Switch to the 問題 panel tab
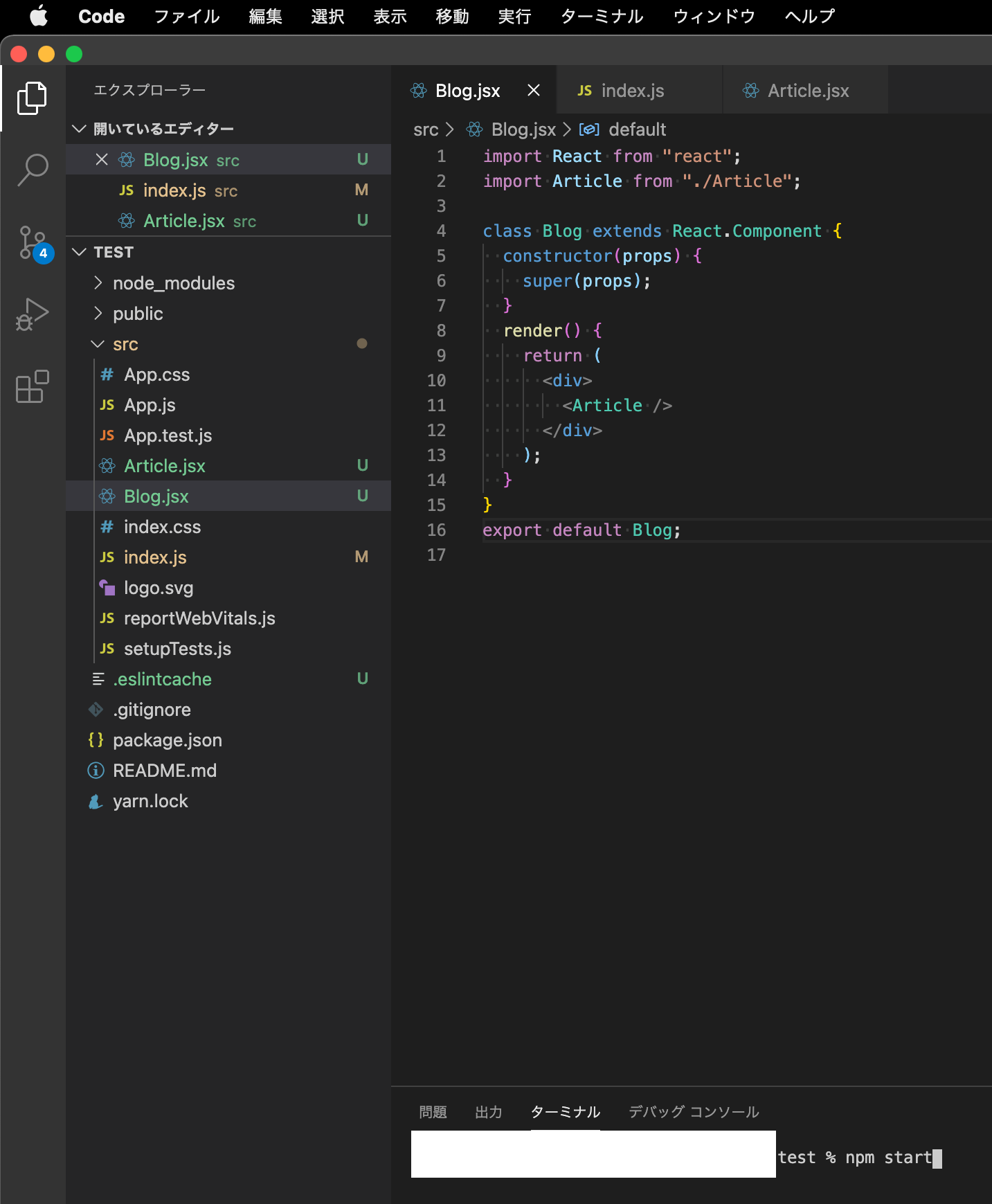 [x=433, y=1112]
